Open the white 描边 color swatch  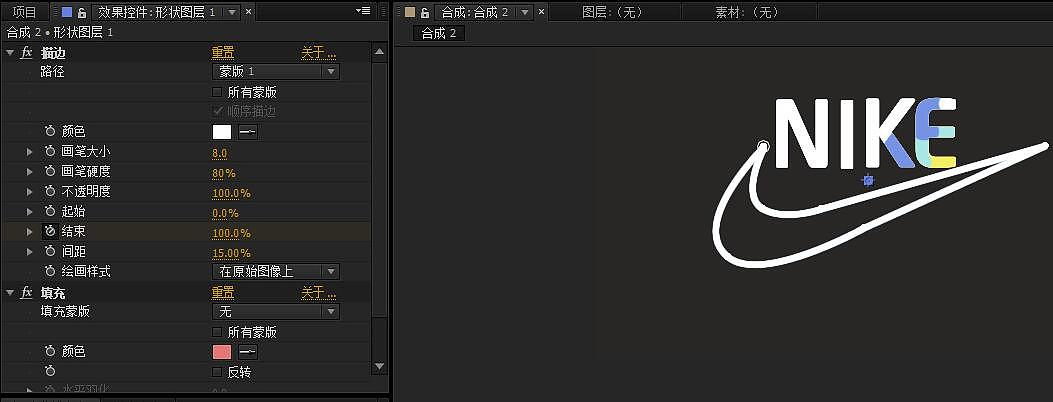(x=222, y=132)
